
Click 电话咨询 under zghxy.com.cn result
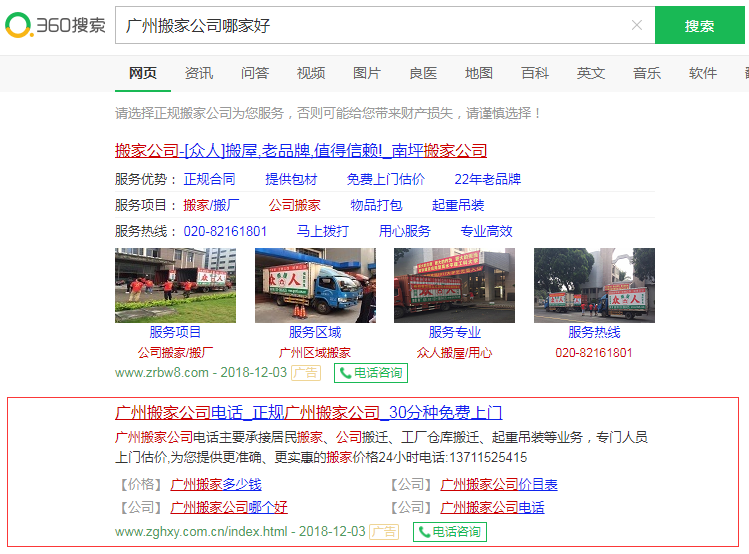[450, 532]
